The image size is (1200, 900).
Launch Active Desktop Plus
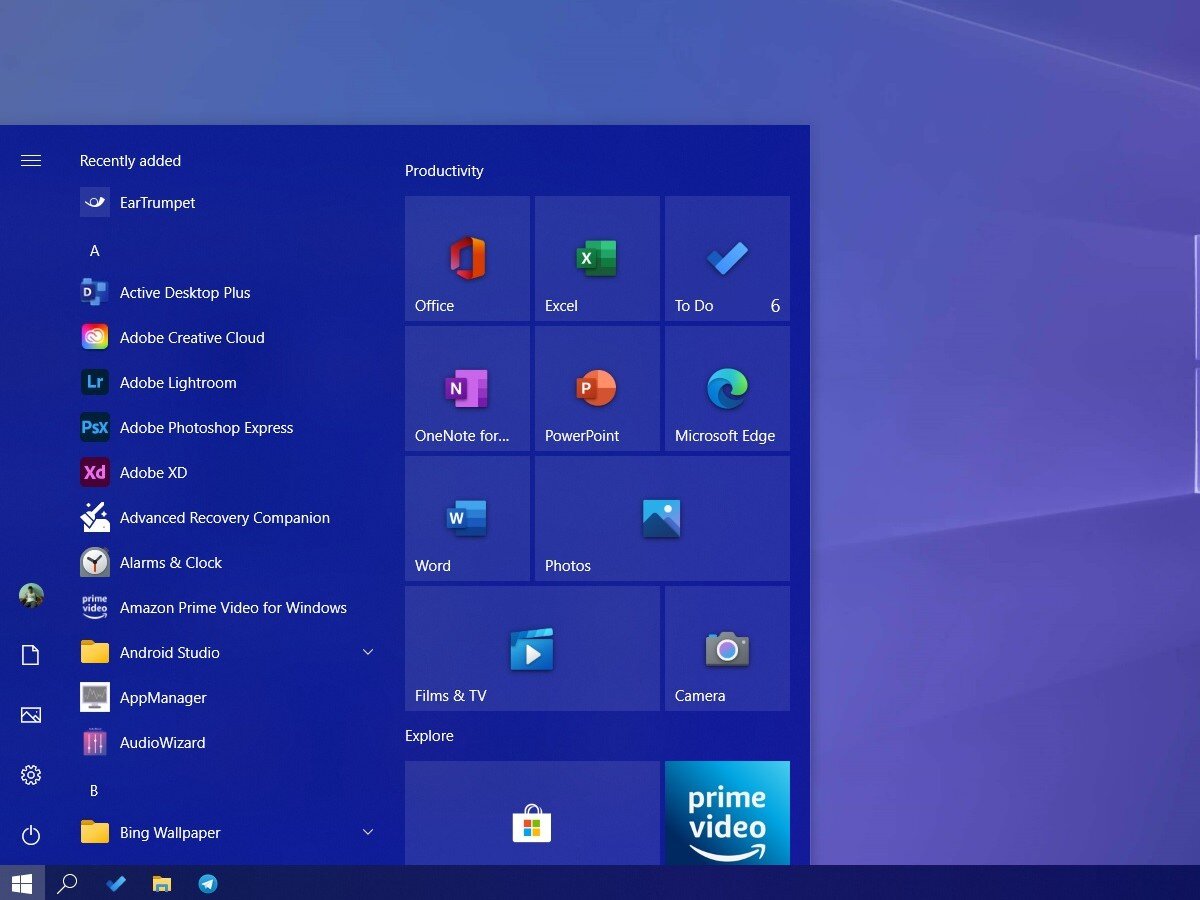pyautogui.click(x=228, y=292)
